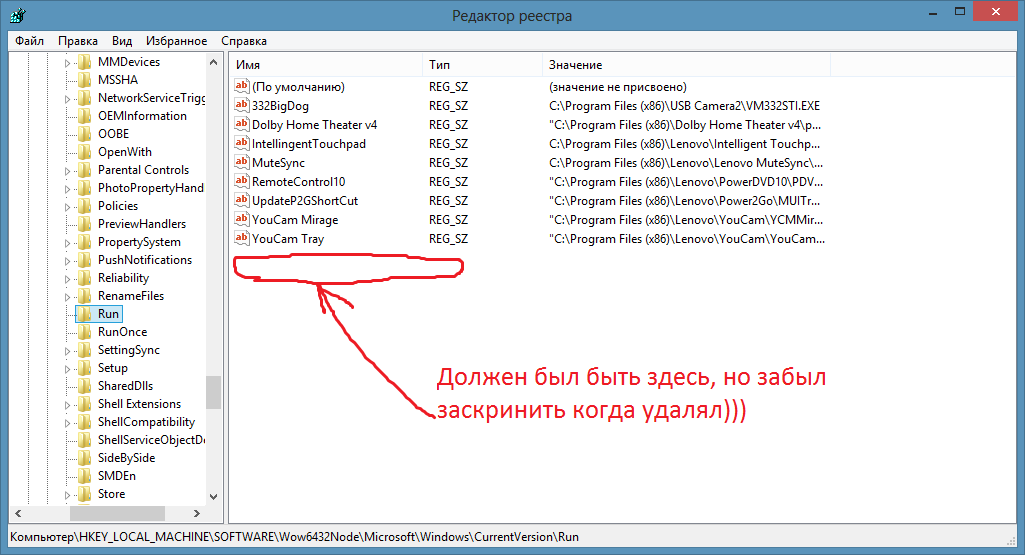Open the Вид menu
The height and width of the screenshot is (555, 1025).
(122, 41)
